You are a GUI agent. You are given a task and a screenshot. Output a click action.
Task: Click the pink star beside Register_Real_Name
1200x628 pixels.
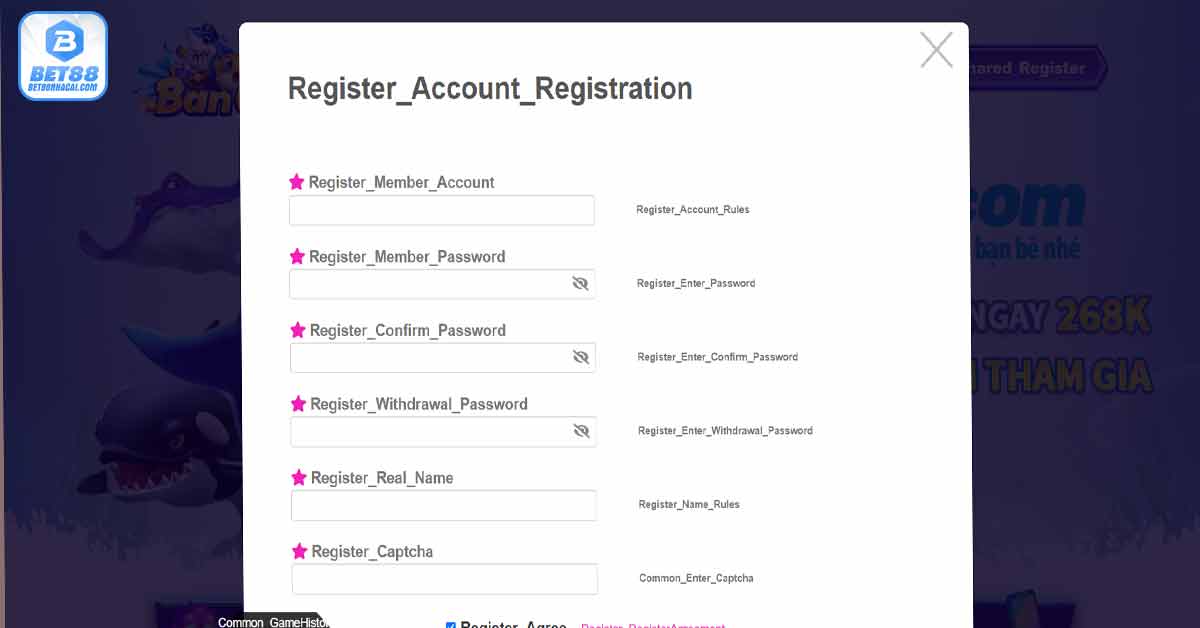tap(299, 477)
